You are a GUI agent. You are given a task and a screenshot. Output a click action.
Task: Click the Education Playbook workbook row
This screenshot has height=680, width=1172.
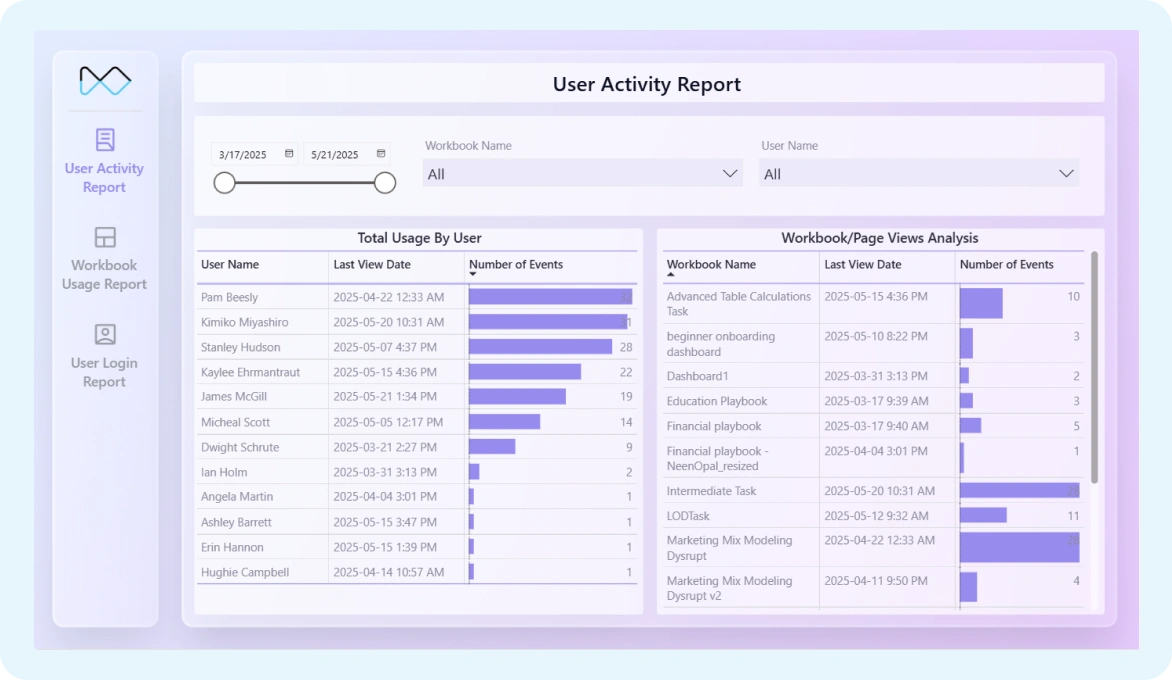tap(873, 401)
